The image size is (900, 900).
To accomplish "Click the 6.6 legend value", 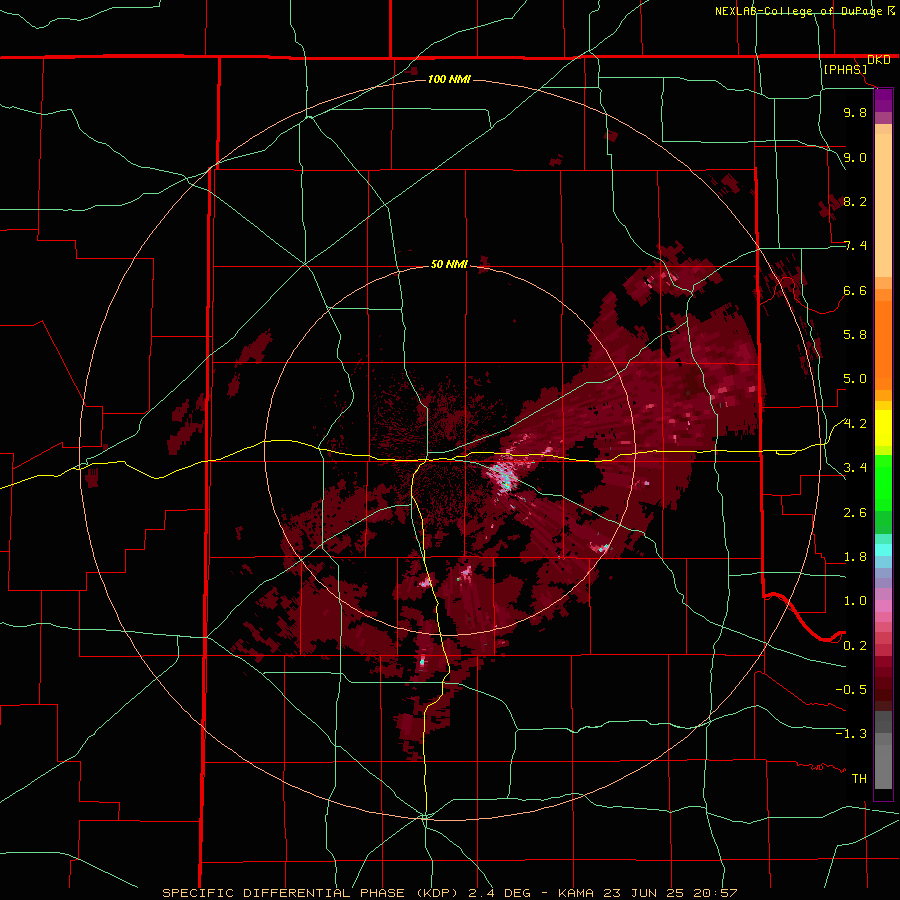I will click(855, 290).
